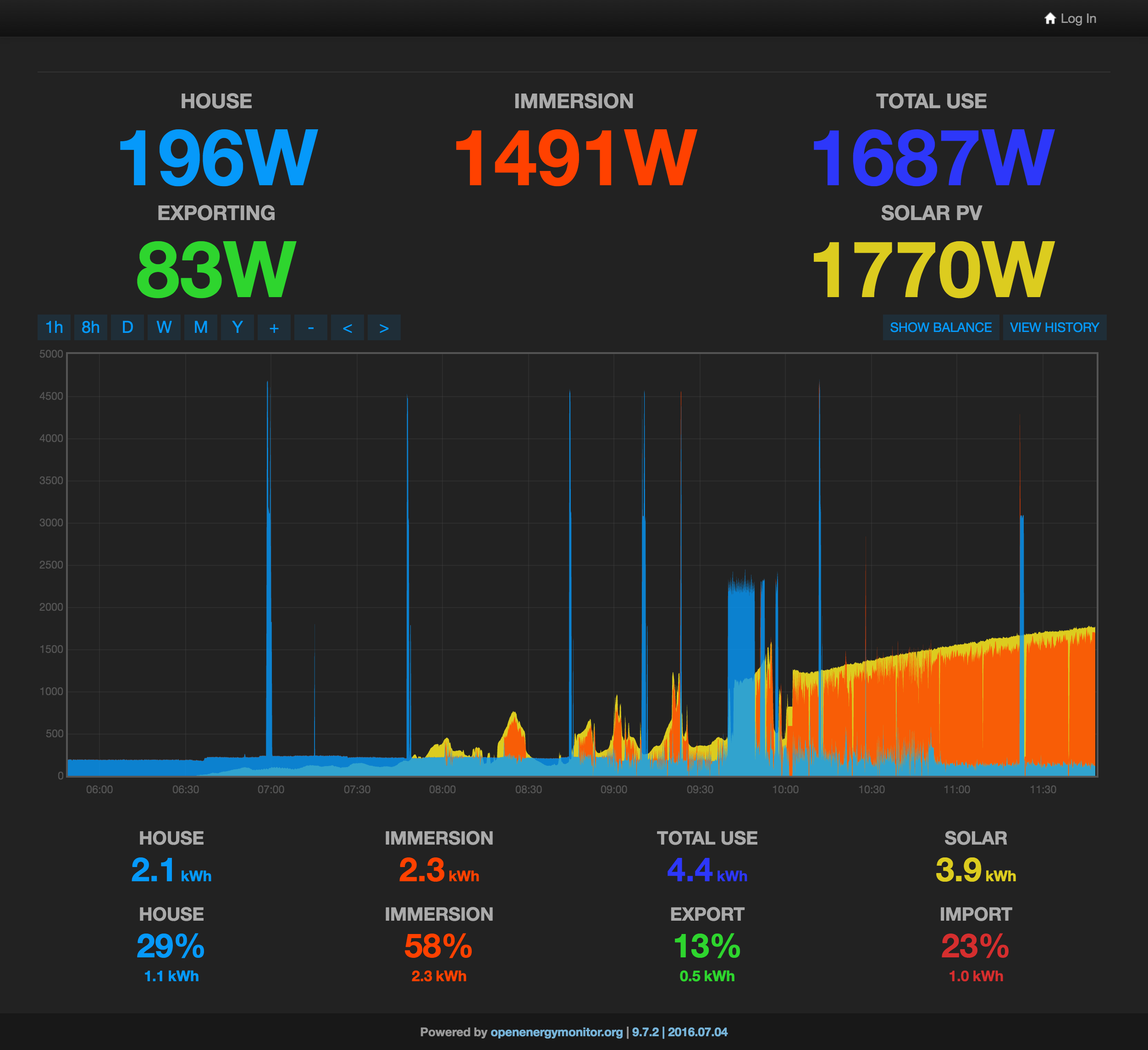Click VIEW HISTORY button

click(1054, 327)
